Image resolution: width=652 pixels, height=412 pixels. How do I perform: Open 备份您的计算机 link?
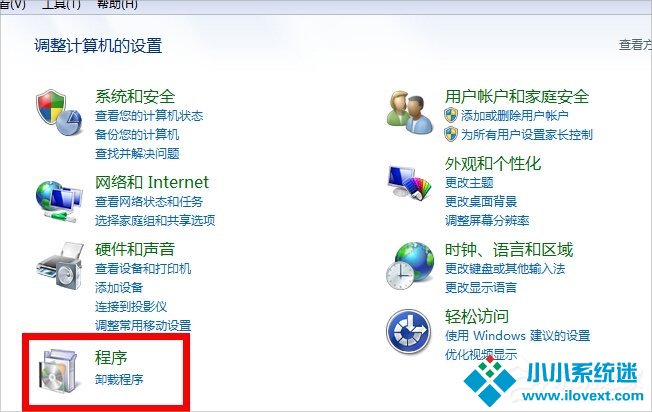137,135
